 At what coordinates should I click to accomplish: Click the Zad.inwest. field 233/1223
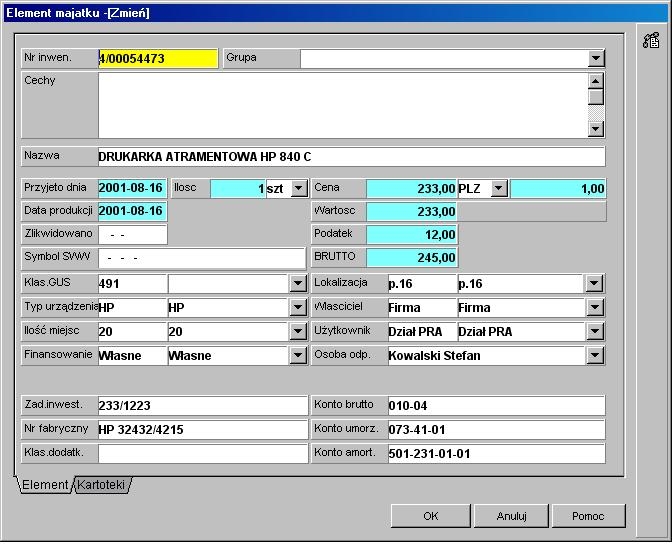(x=203, y=405)
